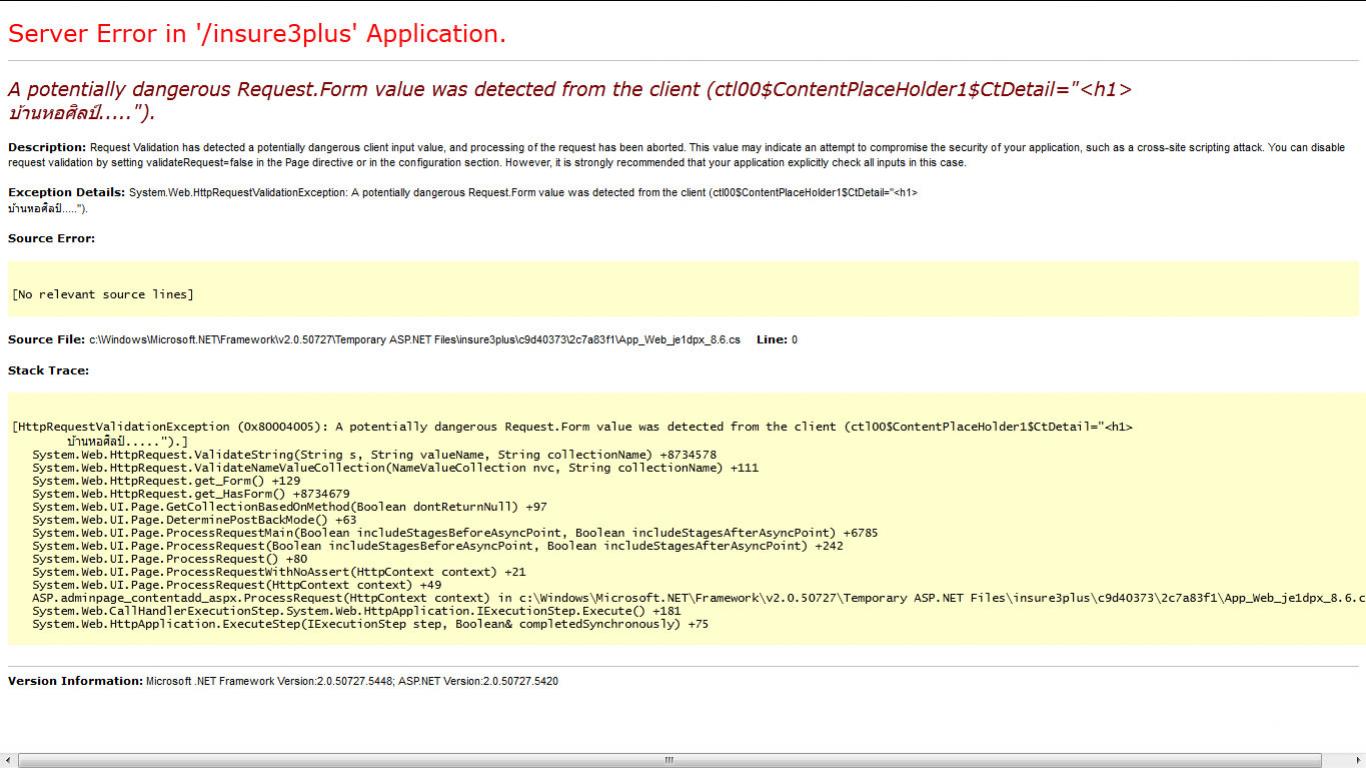Click the 'ProcessRequestMain' stack line

pos(455,532)
